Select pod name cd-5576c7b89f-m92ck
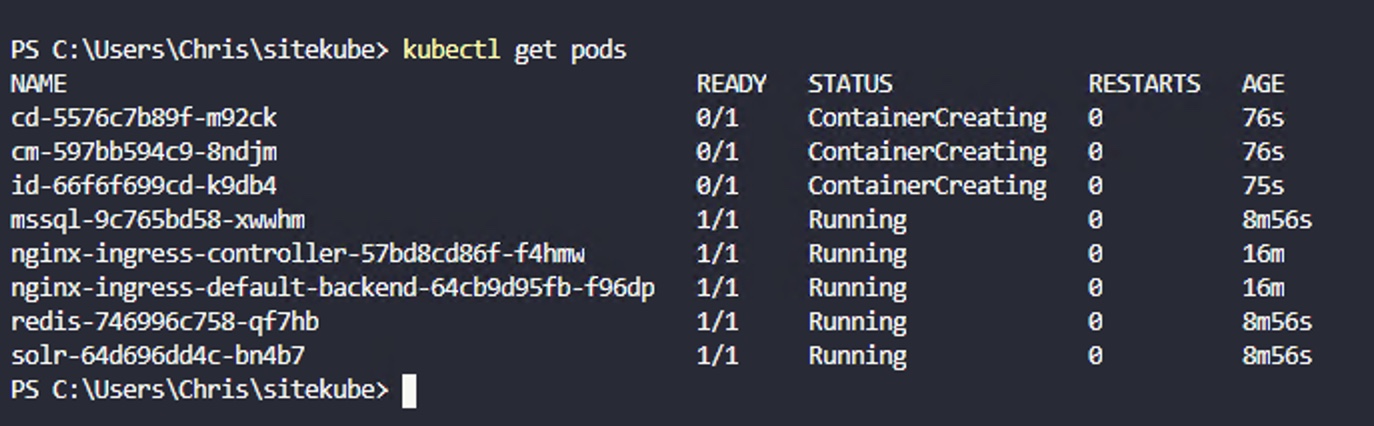The height and width of the screenshot is (426, 1374). pos(144,118)
